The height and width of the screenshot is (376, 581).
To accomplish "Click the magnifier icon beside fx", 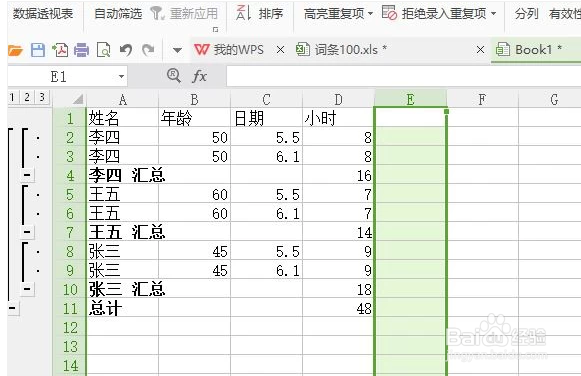I will click(x=173, y=76).
